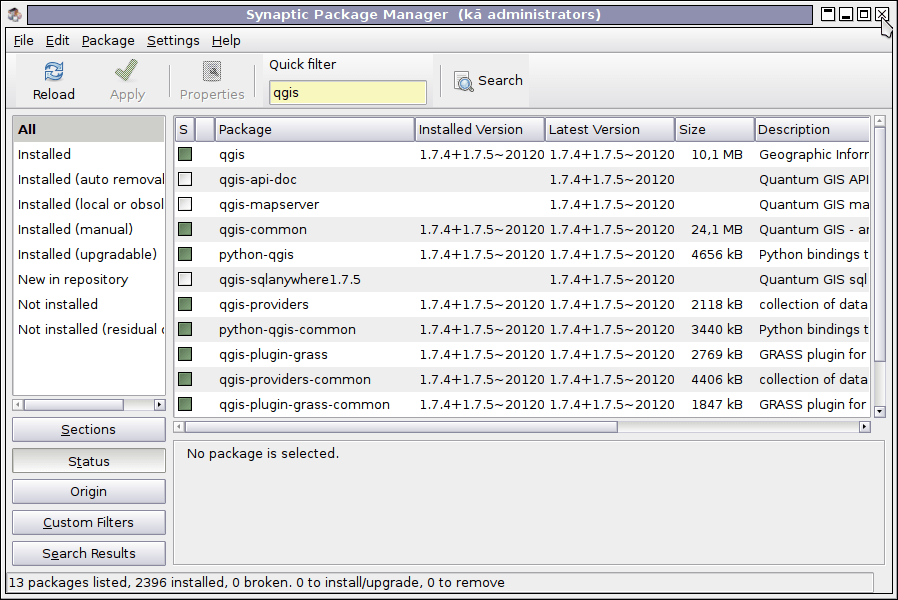
Task: Toggle status box for qgis-plugin-grass
Action: [x=185, y=354]
